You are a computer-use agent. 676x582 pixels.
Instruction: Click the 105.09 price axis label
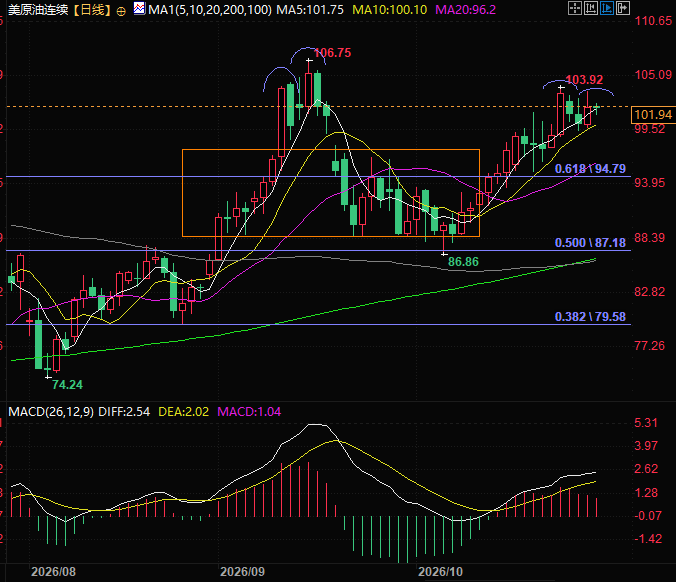point(654,75)
